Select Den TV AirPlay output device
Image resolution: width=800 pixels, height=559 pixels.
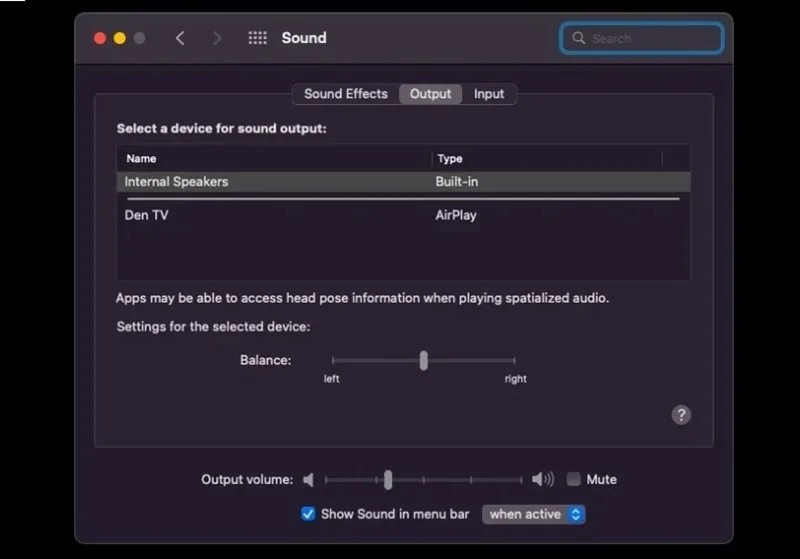403,215
